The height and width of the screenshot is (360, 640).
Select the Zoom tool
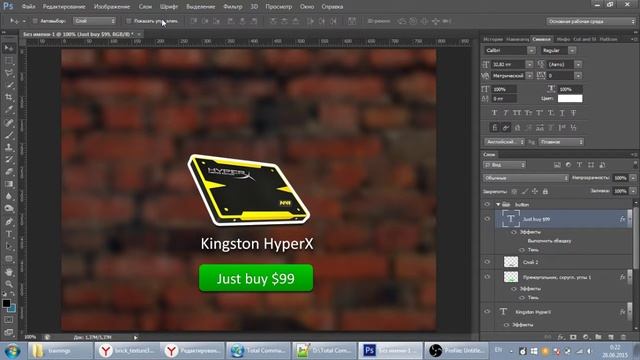(9, 284)
